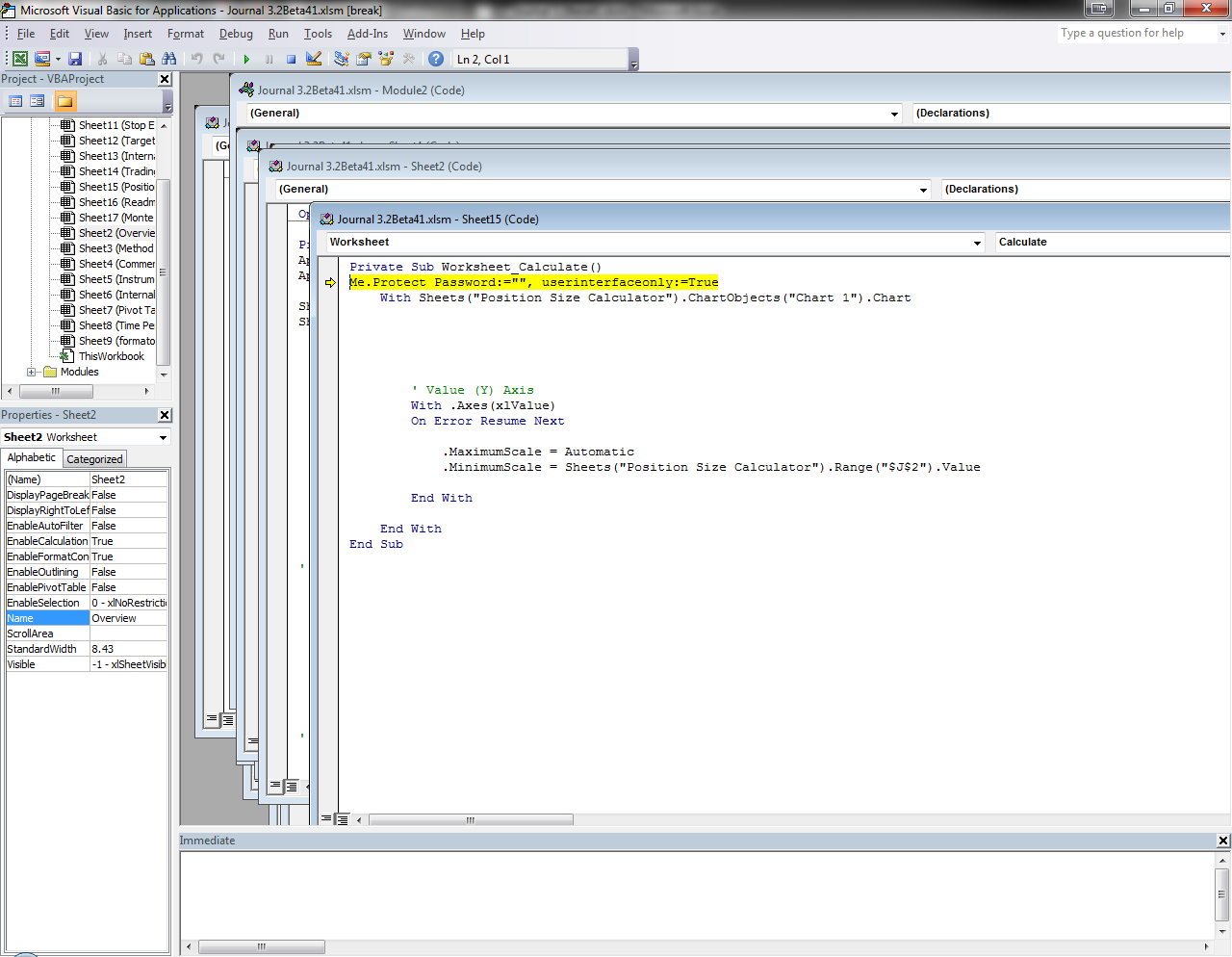Open the Add-Ins menu
The width and height of the screenshot is (1232, 957).
click(x=368, y=34)
